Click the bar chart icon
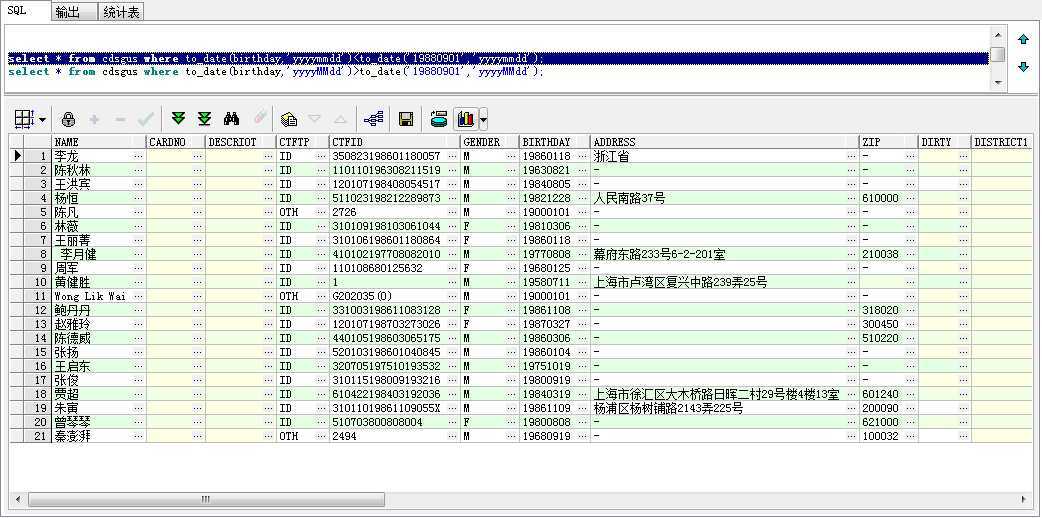Image resolution: width=1042 pixels, height=518 pixels. [465, 119]
